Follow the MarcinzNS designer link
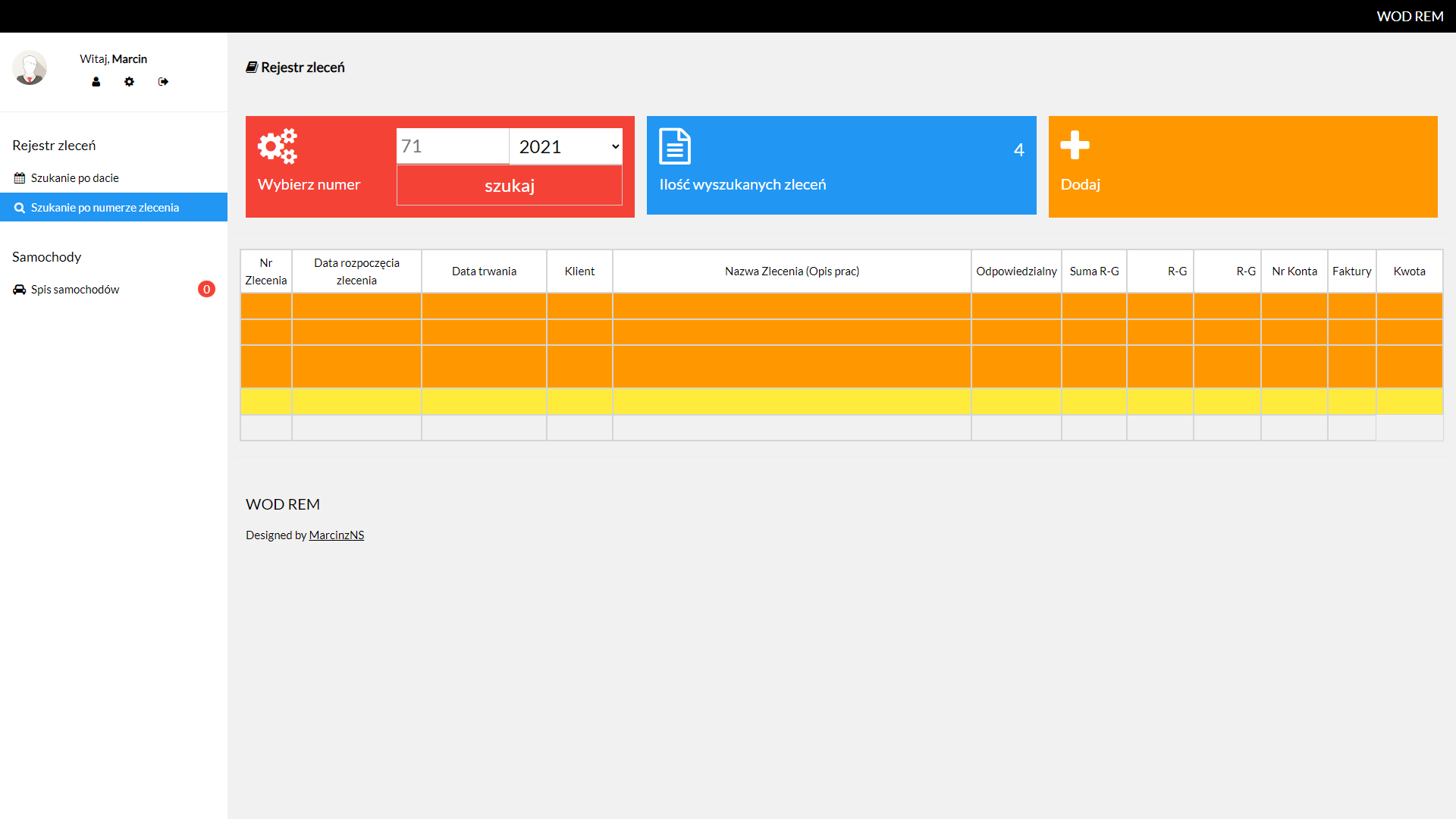The image size is (1456, 819). click(x=337, y=535)
